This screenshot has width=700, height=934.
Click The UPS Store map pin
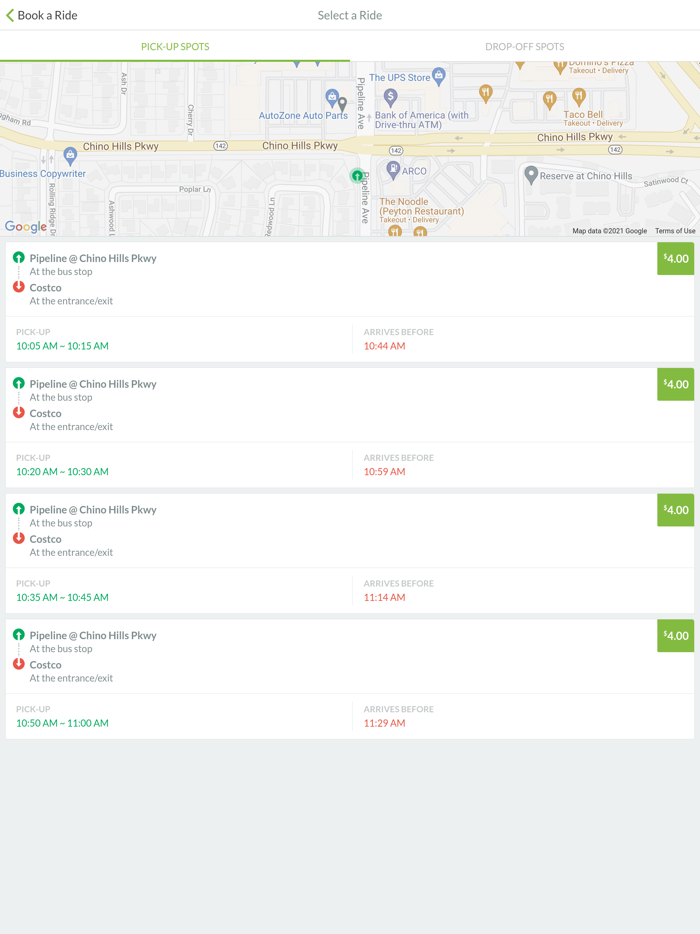click(x=439, y=76)
